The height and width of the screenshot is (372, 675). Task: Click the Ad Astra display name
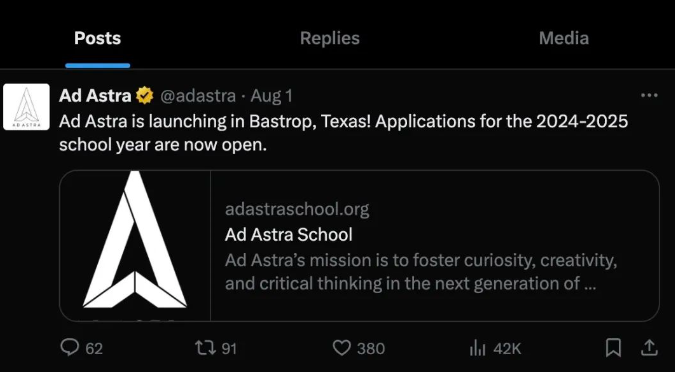[95, 96]
